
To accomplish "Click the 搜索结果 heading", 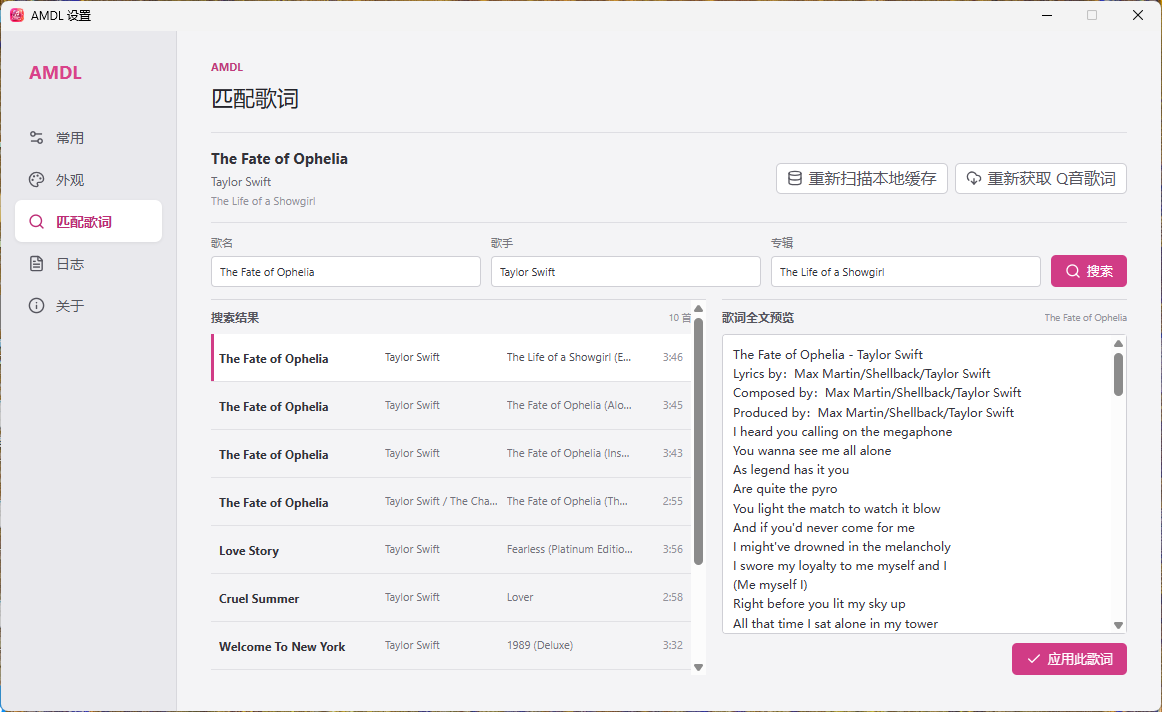I will click(235, 318).
